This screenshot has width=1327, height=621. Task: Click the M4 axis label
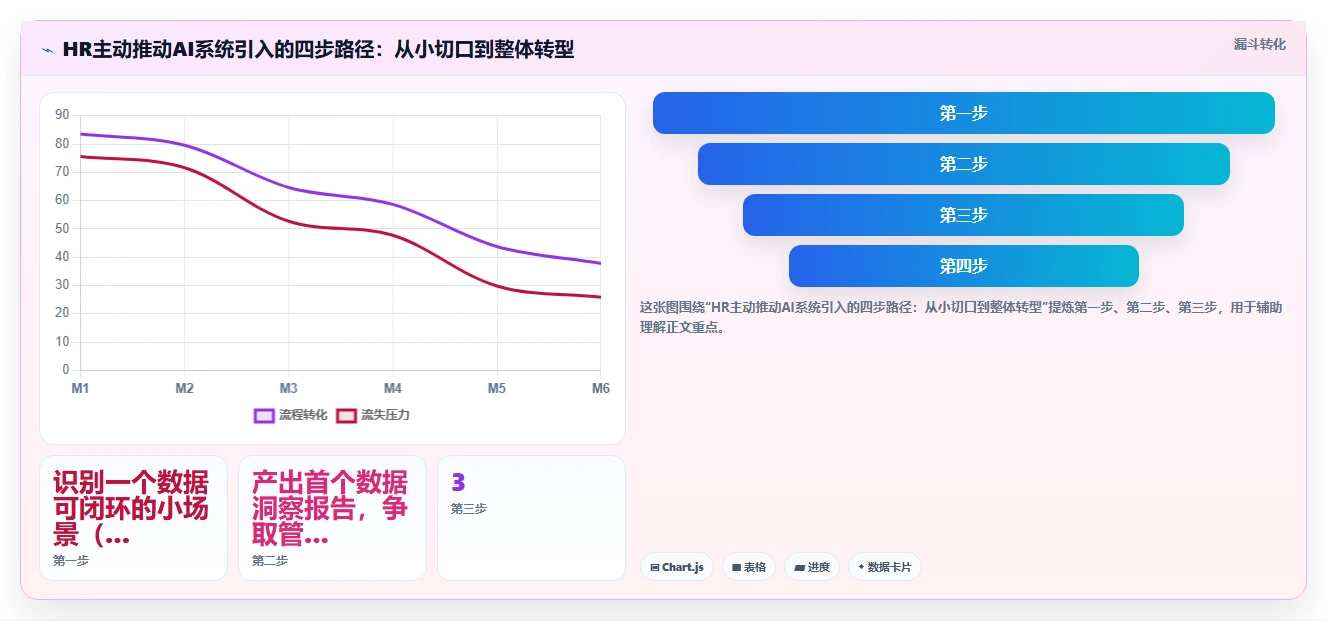(393, 388)
